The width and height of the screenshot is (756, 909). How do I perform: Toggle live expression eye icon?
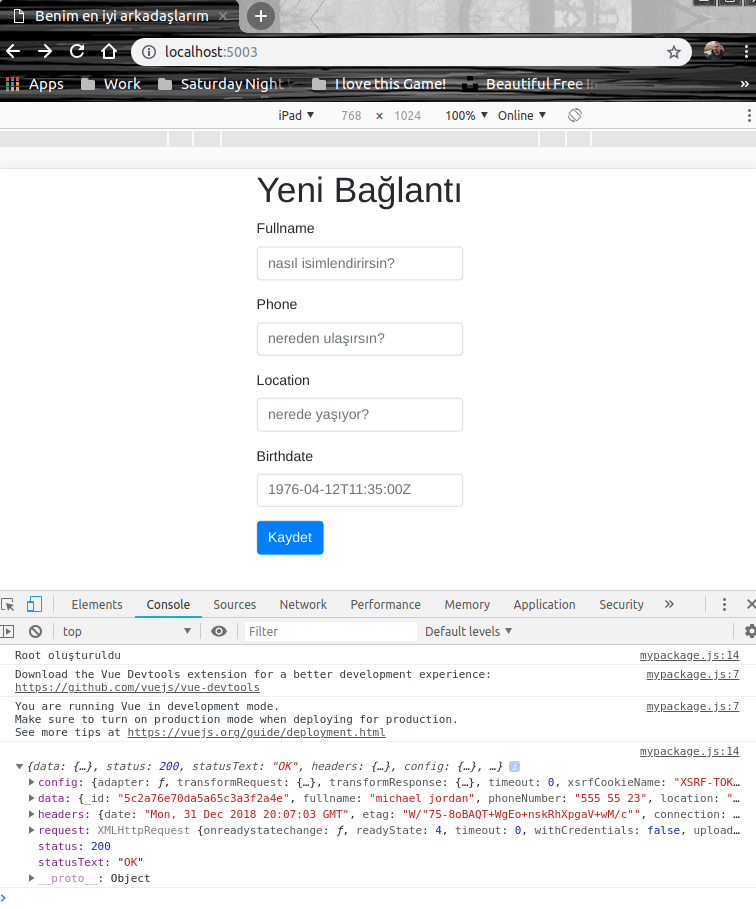[x=219, y=631]
